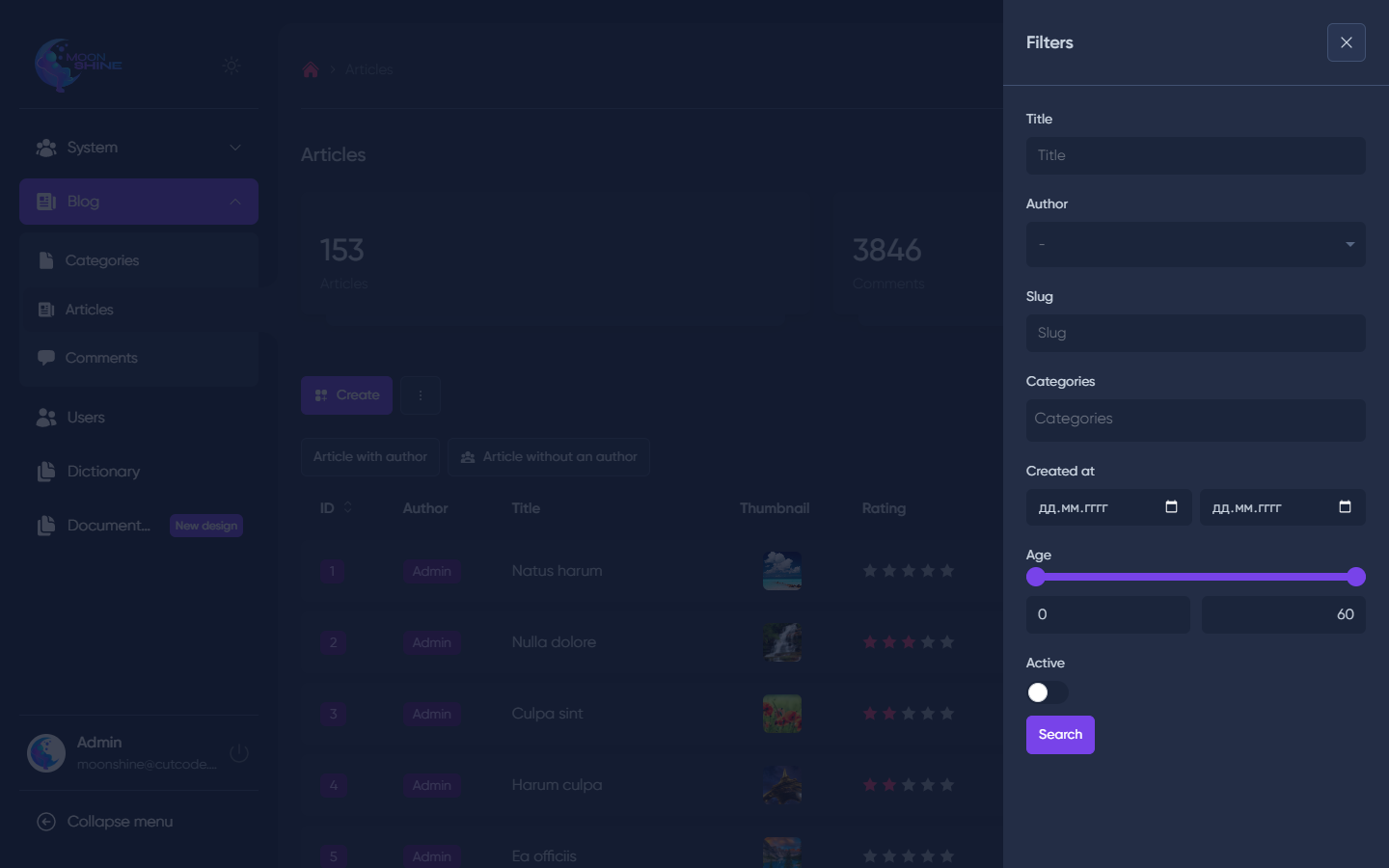Click the Create article button
This screenshot has width=1389, height=868.
[346, 395]
